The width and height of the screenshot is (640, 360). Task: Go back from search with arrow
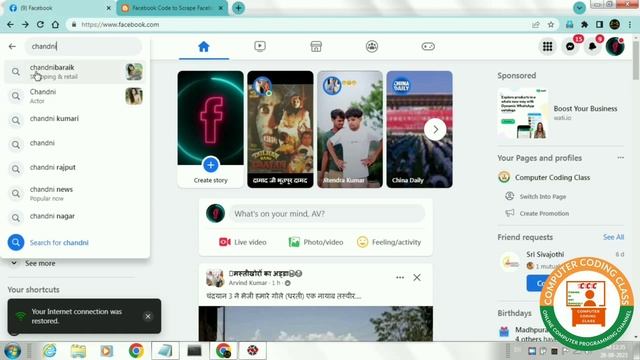click(x=12, y=47)
